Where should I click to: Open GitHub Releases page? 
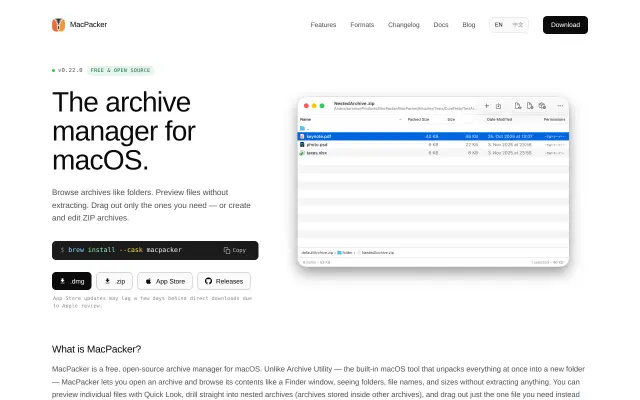[x=224, y=281]
